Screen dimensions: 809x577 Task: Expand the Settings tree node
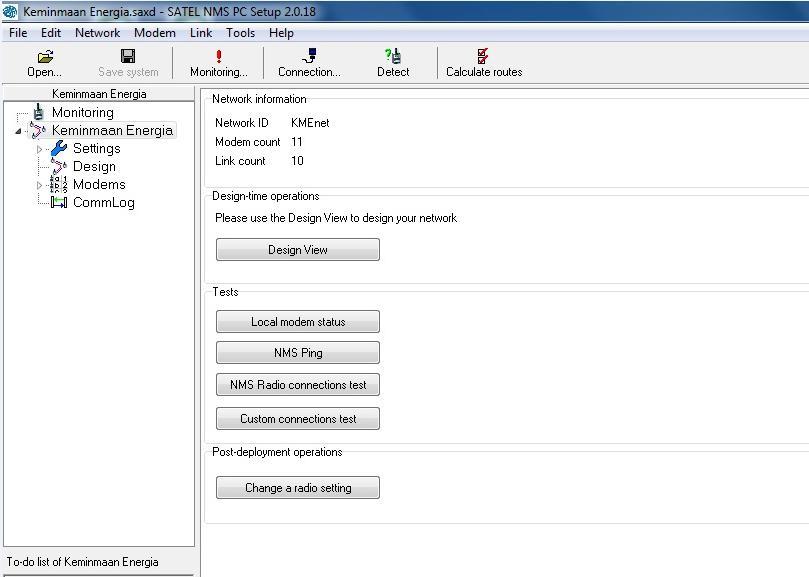coord(40,149)
